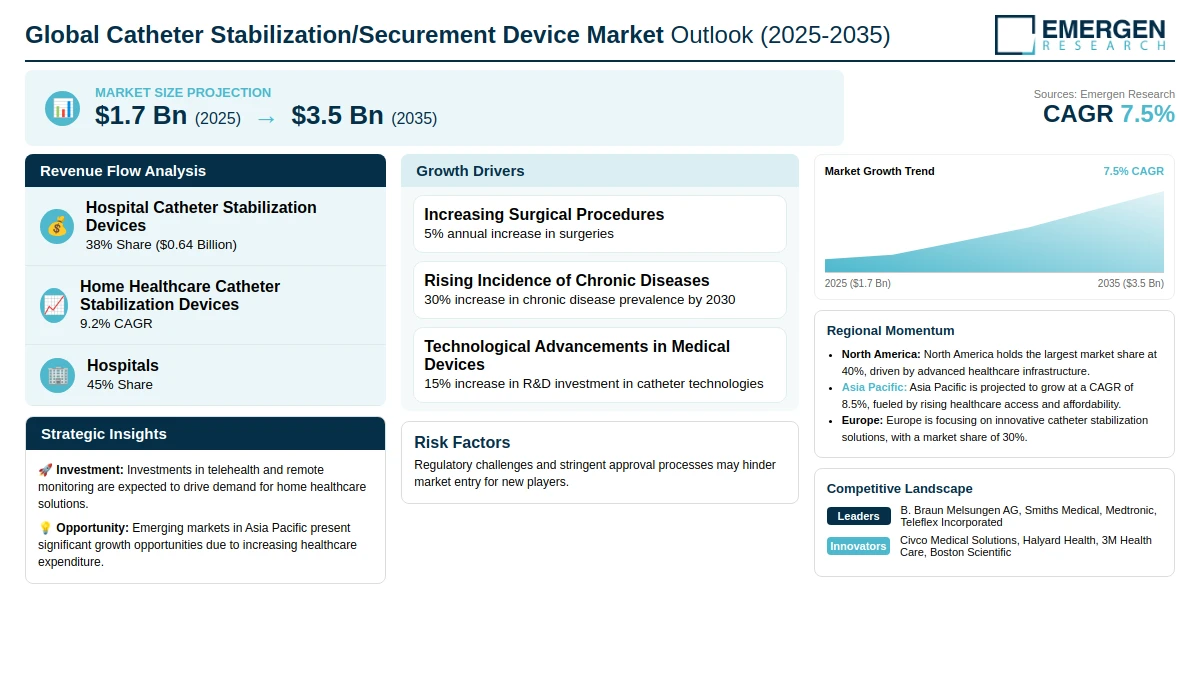
Task: Click the Emergen Research logo
Action: click(1080, 35)
